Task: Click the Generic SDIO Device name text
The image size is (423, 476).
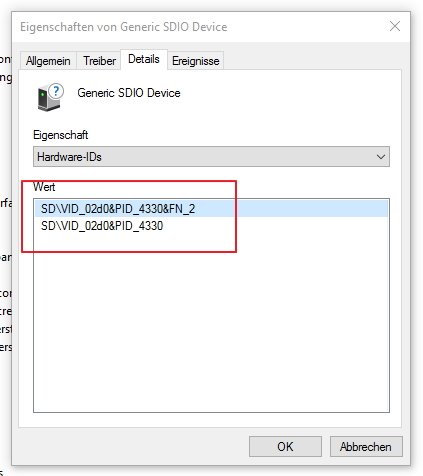Action: point(129,93)
